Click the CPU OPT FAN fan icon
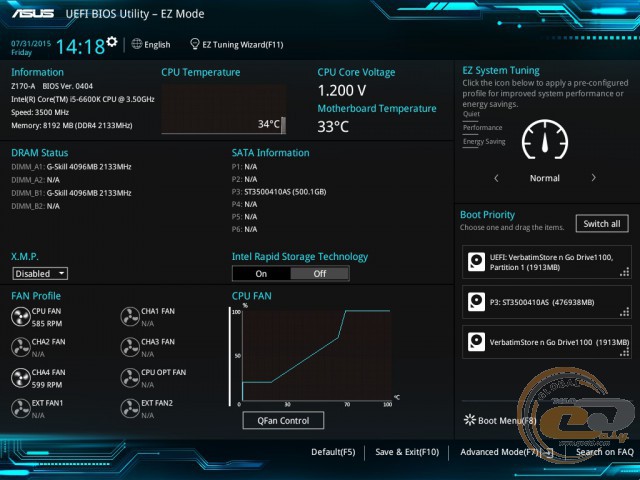Image resolution: width=640 pixels, height=480 pixels. click(130, 378)
